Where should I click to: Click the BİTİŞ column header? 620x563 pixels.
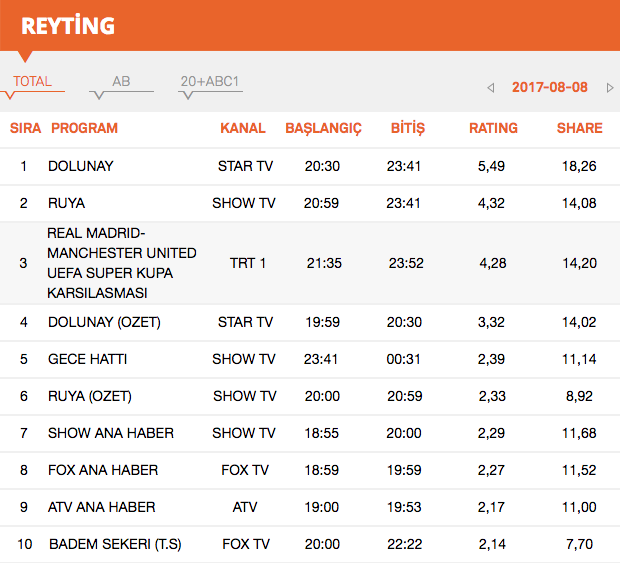pyautogui.click(x=406, y=128)
